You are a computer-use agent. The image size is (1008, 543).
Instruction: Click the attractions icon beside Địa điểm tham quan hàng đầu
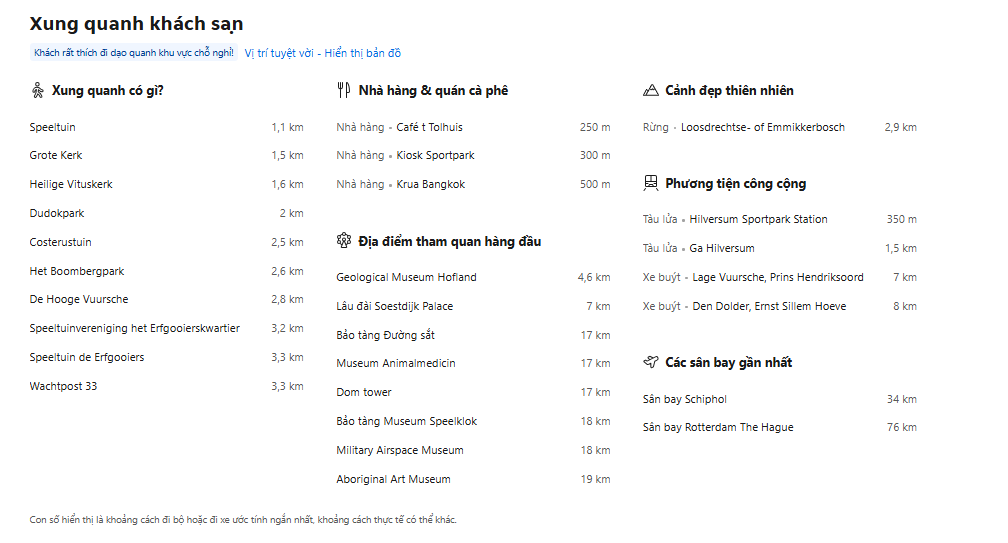point(344,241)
